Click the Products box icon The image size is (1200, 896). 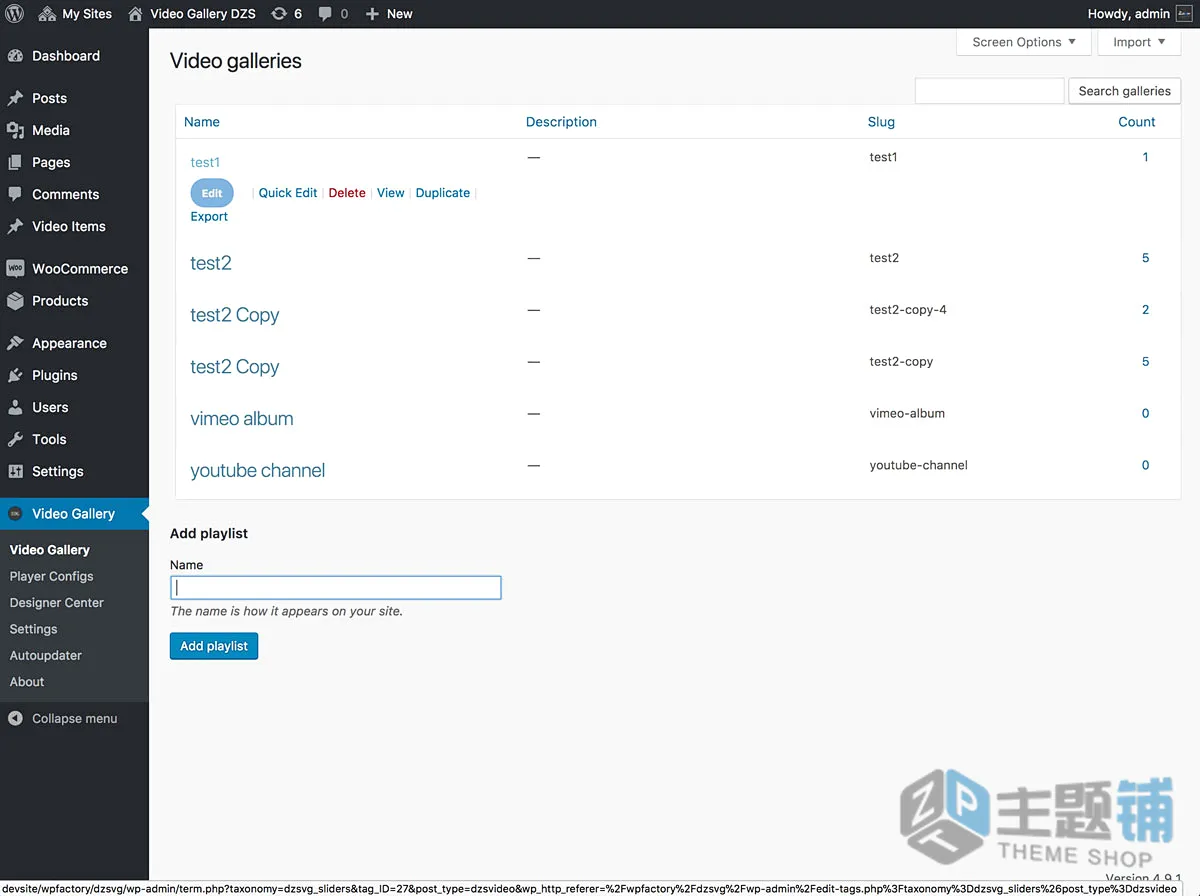pyautogui.click(x=15, y=300)
